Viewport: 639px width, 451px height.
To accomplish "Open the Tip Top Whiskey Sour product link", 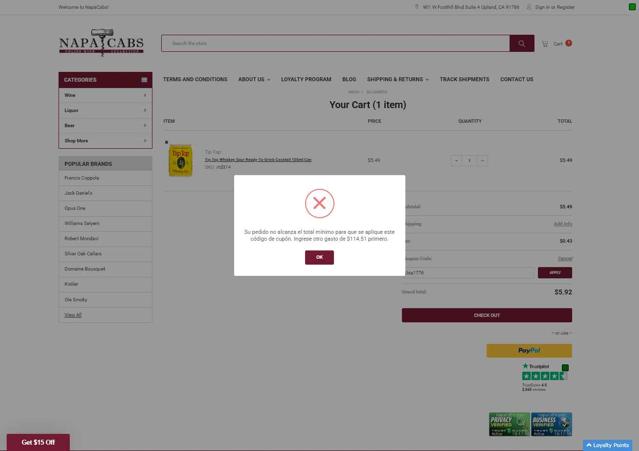I will (x=258, y=160).
